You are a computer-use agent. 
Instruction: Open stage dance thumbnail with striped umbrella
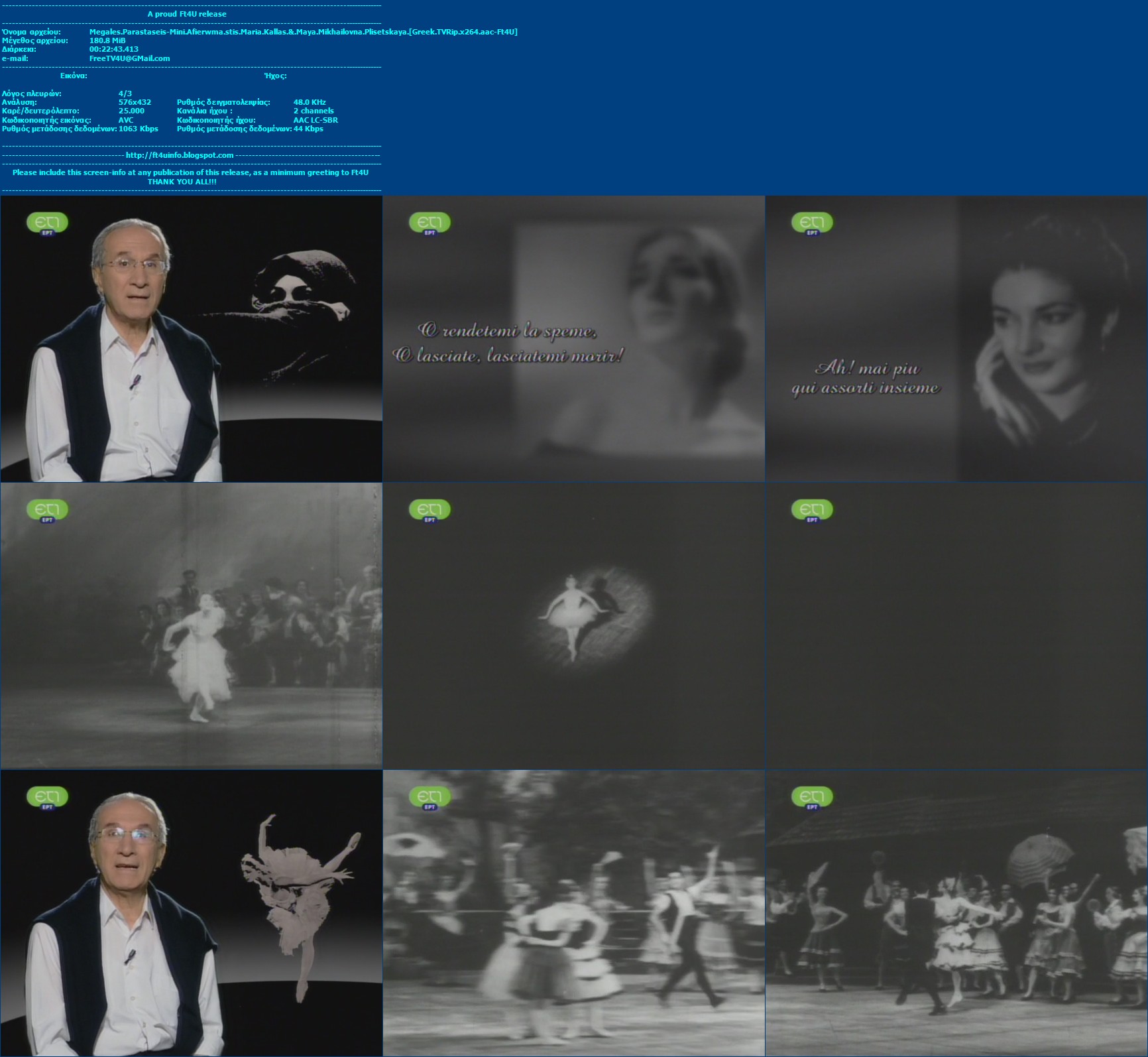click(x=956, y=913)
